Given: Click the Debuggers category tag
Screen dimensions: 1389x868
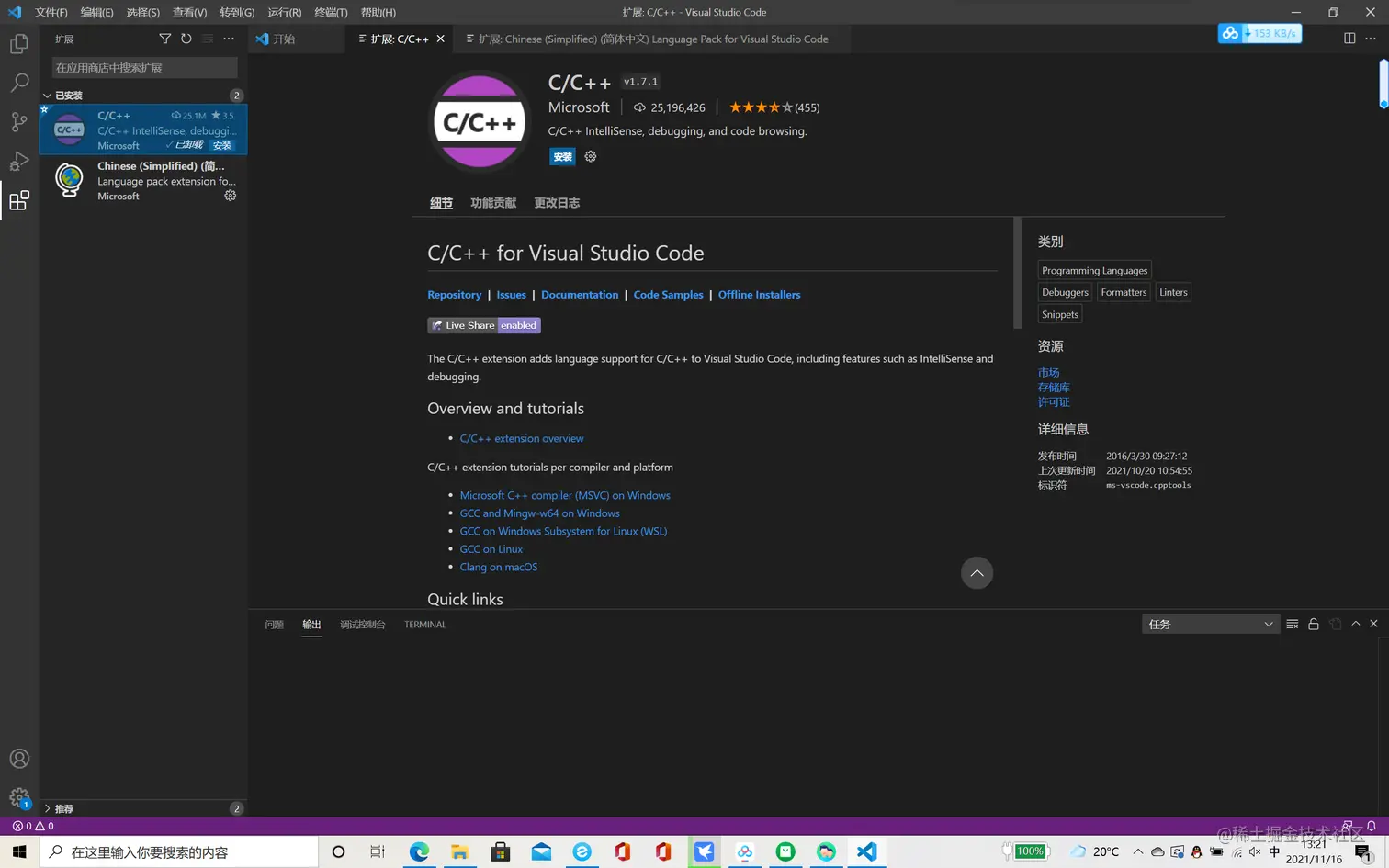Looking at the screenshot, I should coord(1065,292).
